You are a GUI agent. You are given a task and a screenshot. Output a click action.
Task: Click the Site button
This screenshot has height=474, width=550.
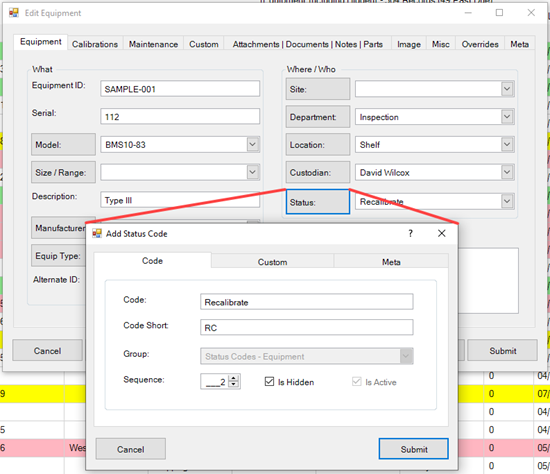coord(318,89)
